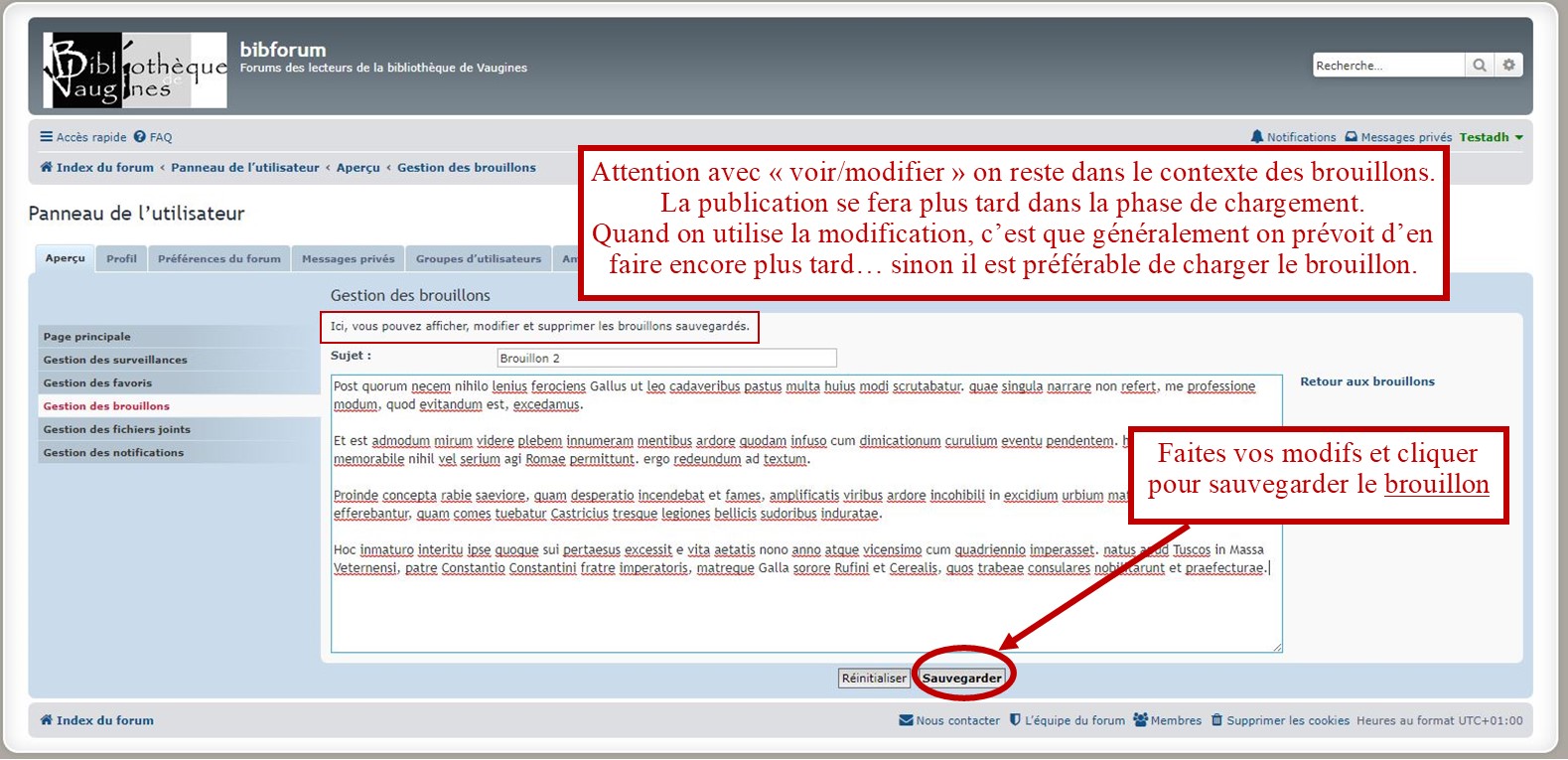
Task: Click the Notifications bell icon
Action: coord(1257,137)
